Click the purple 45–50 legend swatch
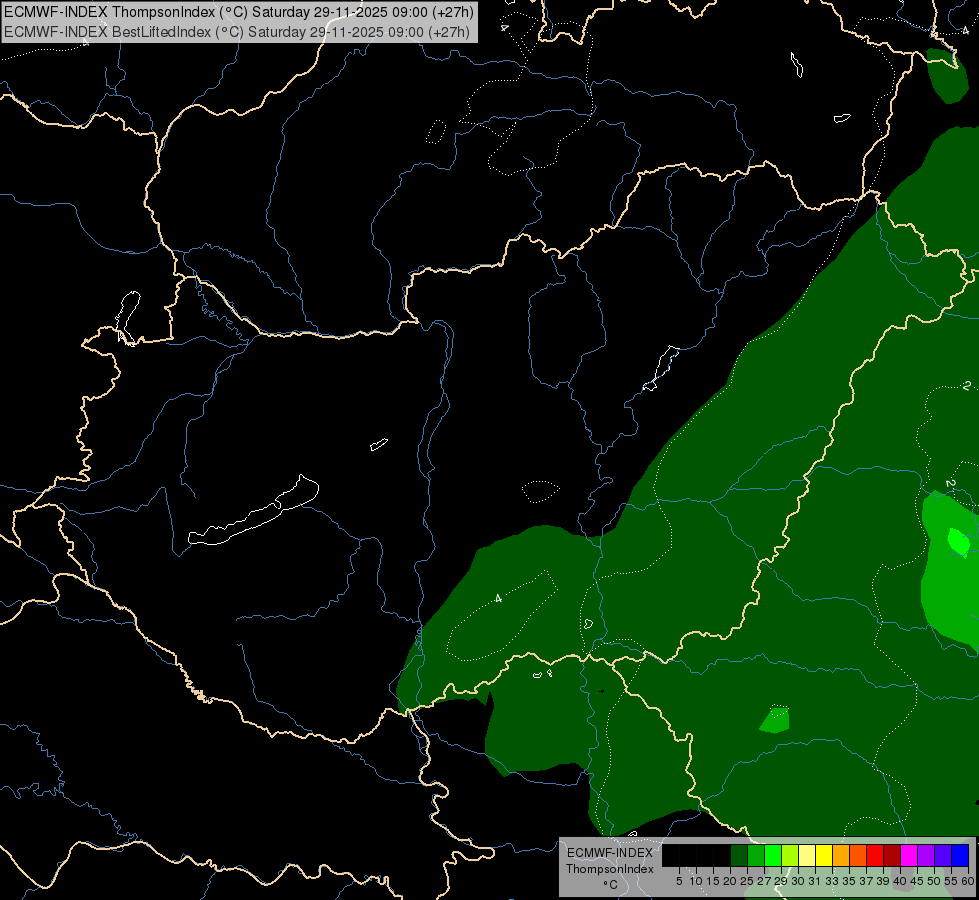Viewport: 979px width, 900px height. (x=926, y=855)
